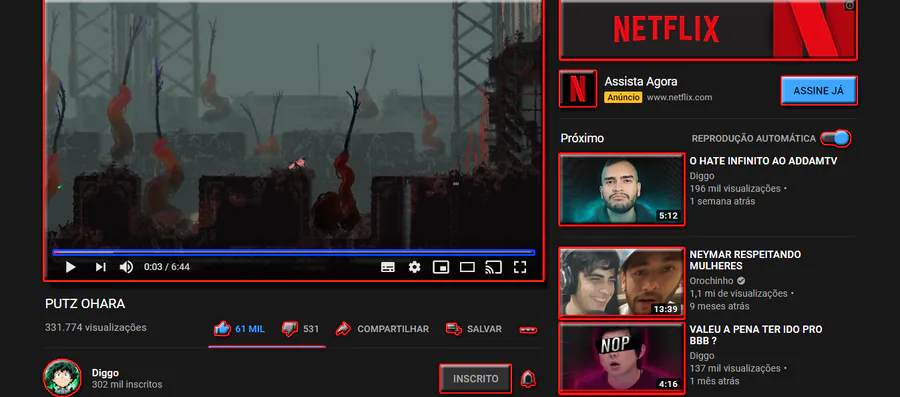
Task: Toggle Reprodução Automática switch
Action: click(x=835, y=138)
